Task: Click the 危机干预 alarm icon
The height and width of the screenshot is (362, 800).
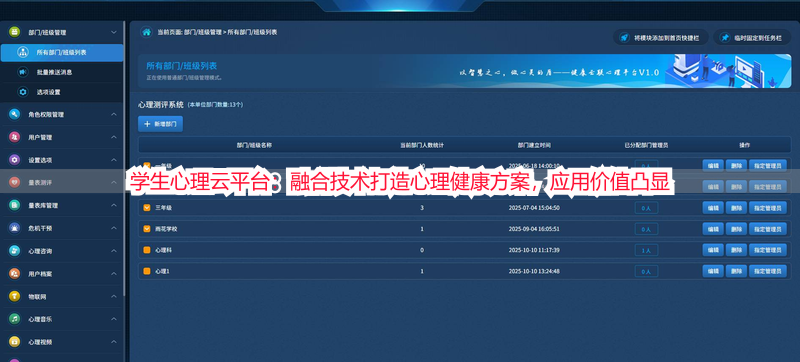Action: coord(14,228)
